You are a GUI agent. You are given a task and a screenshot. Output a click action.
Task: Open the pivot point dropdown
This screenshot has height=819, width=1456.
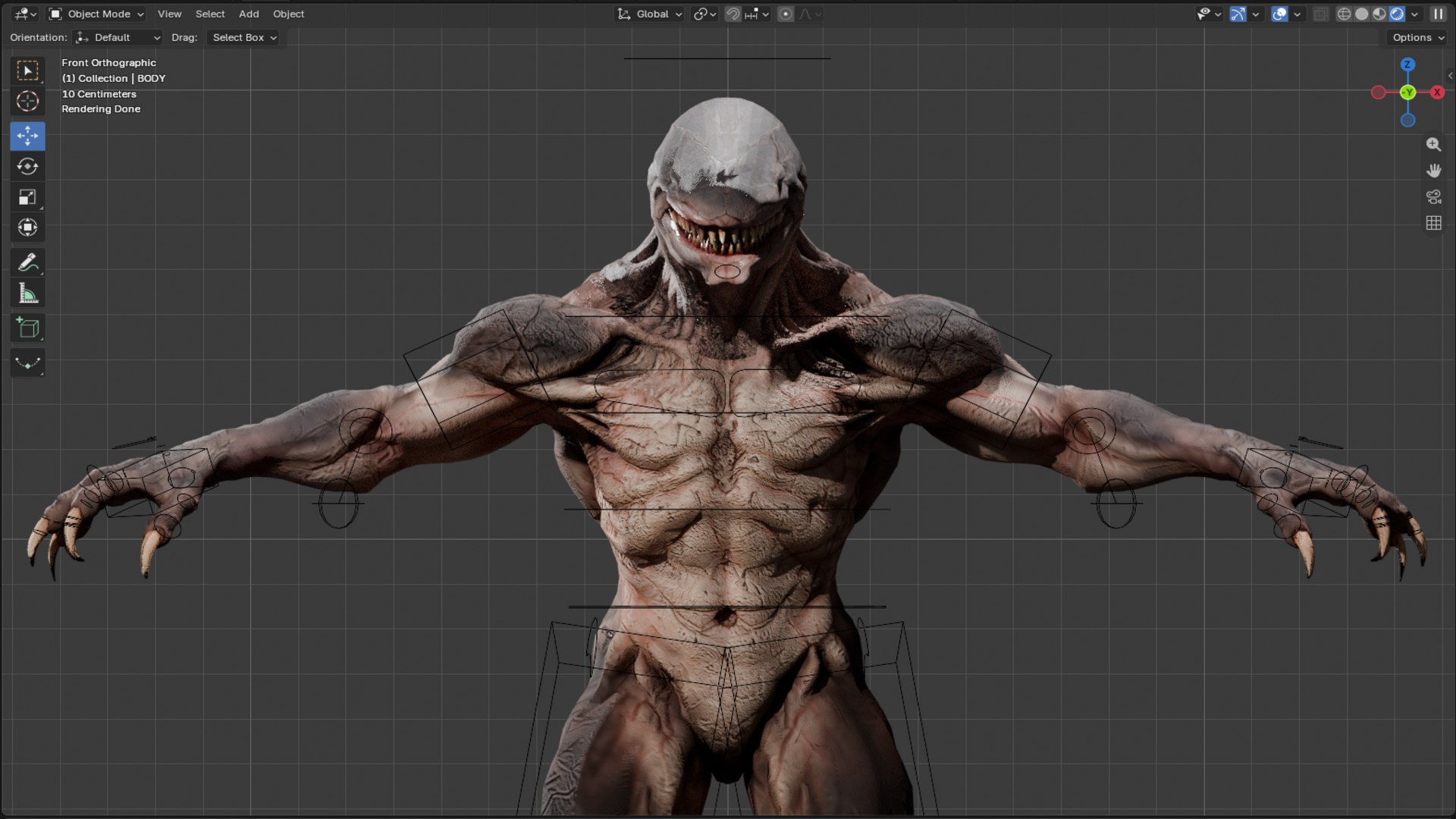pos(704,14)
